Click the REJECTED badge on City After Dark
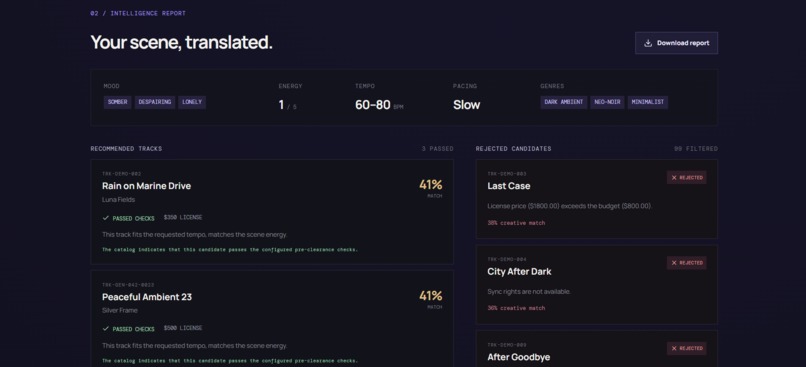The height and width of the screenshot is (367, 806). (x=687, y=263)
